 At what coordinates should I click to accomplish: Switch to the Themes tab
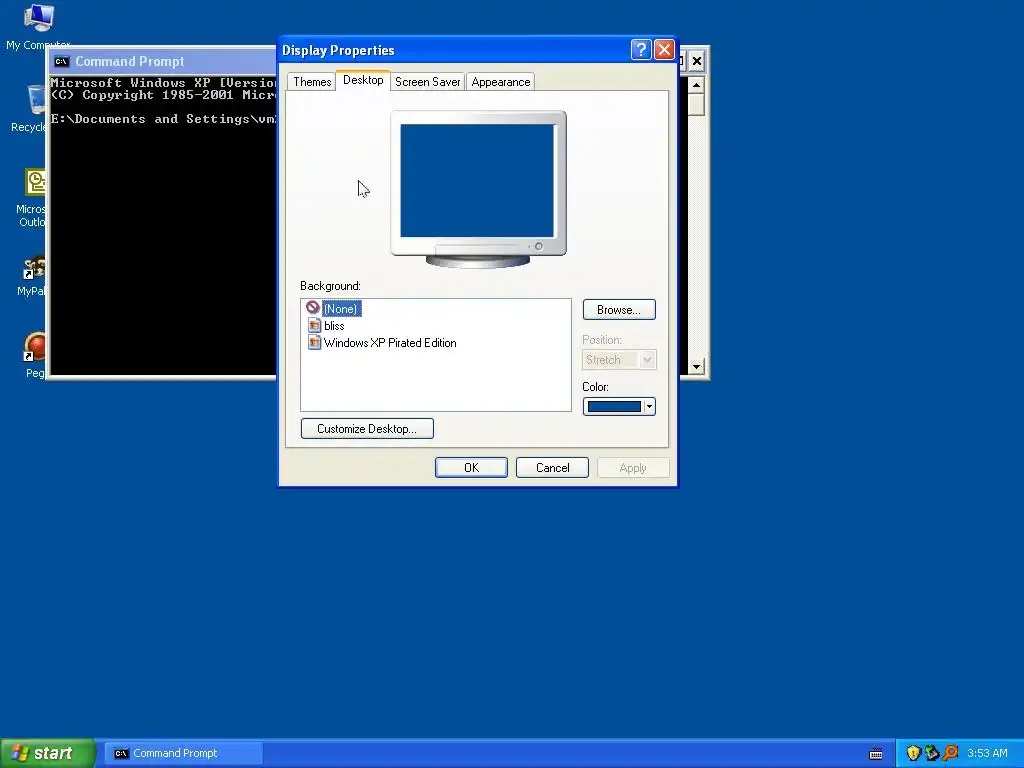(312, 82)
